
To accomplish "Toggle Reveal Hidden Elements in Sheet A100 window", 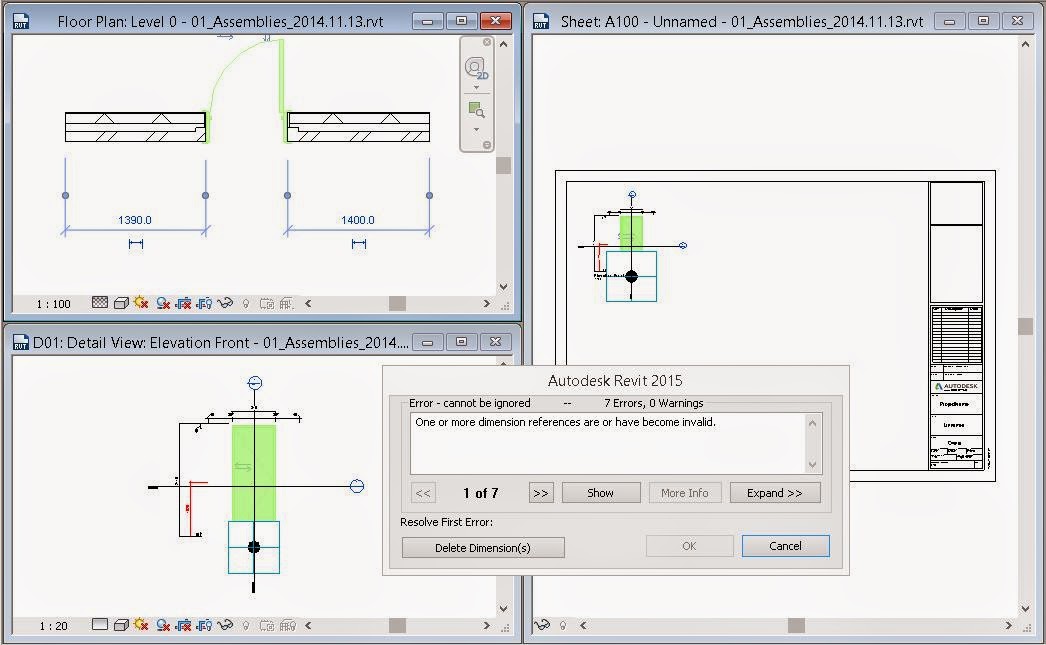I will 562,626.
